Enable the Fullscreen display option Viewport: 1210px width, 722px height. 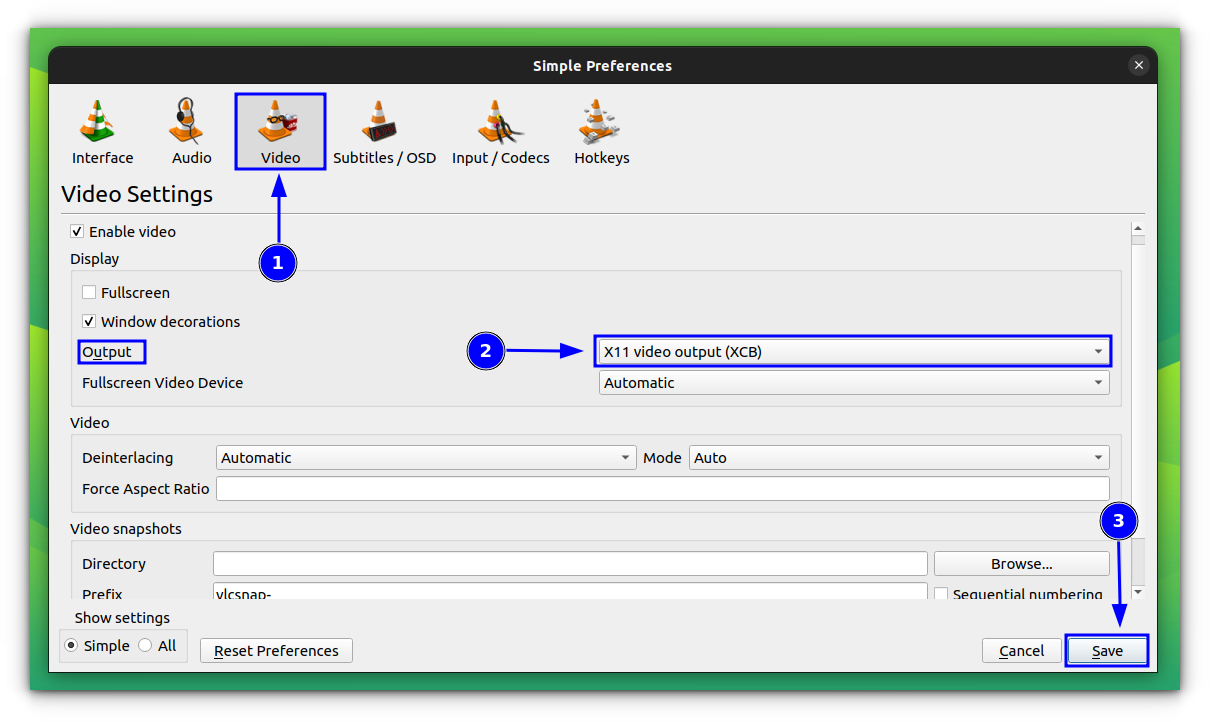tap(89, 292)
